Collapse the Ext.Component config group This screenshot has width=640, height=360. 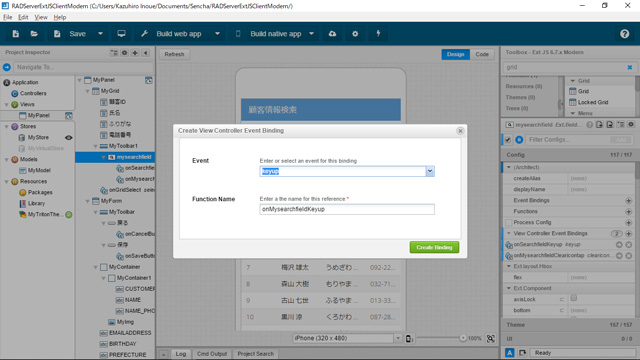pos(509,289)
